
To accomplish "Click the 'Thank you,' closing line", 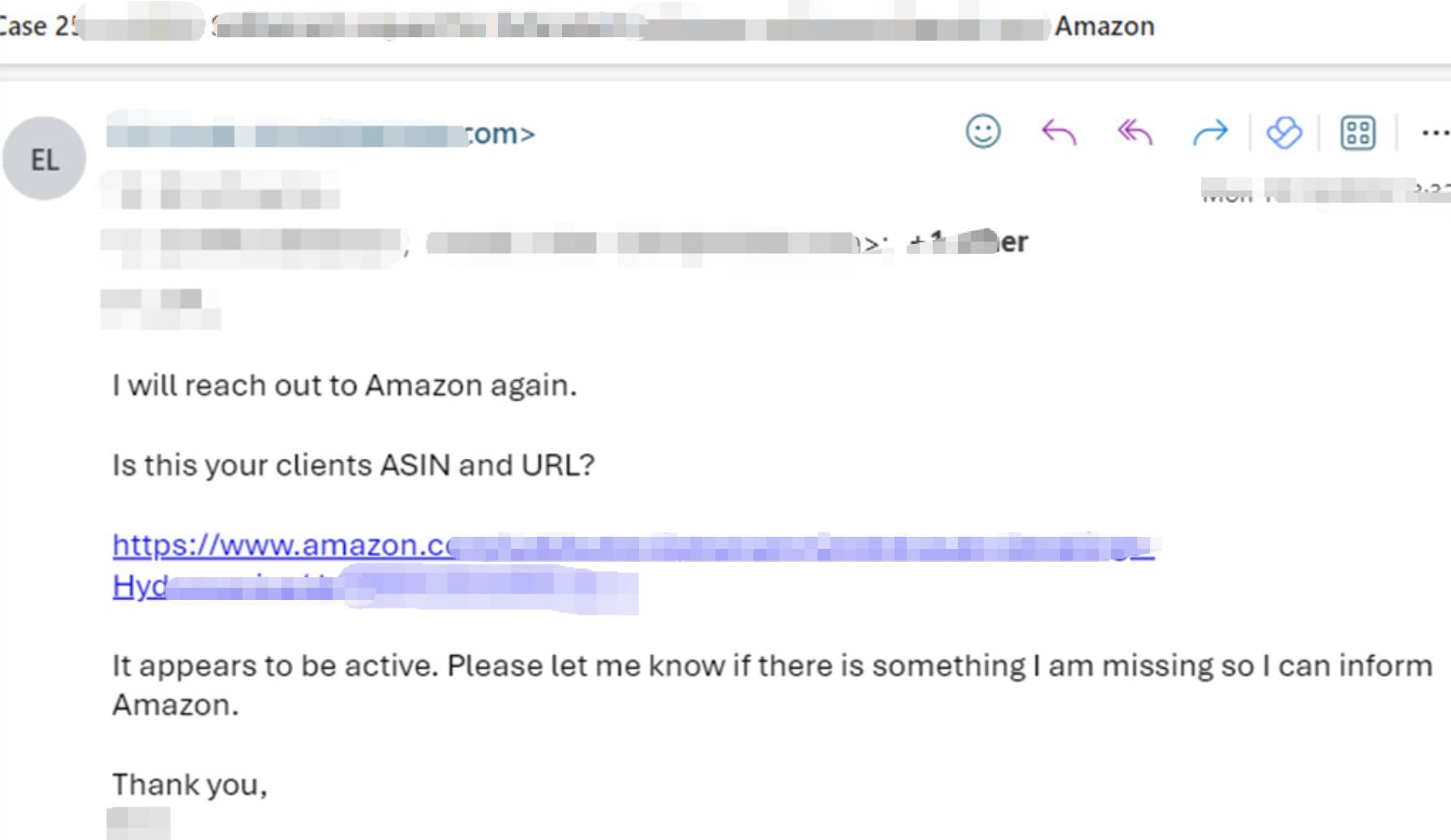I will coord(189,785).
